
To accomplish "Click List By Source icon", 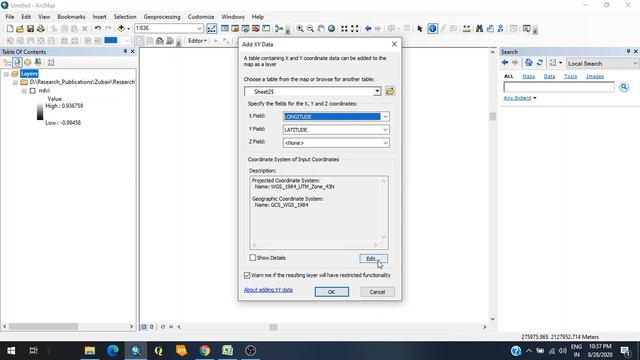I will point(17,62).
